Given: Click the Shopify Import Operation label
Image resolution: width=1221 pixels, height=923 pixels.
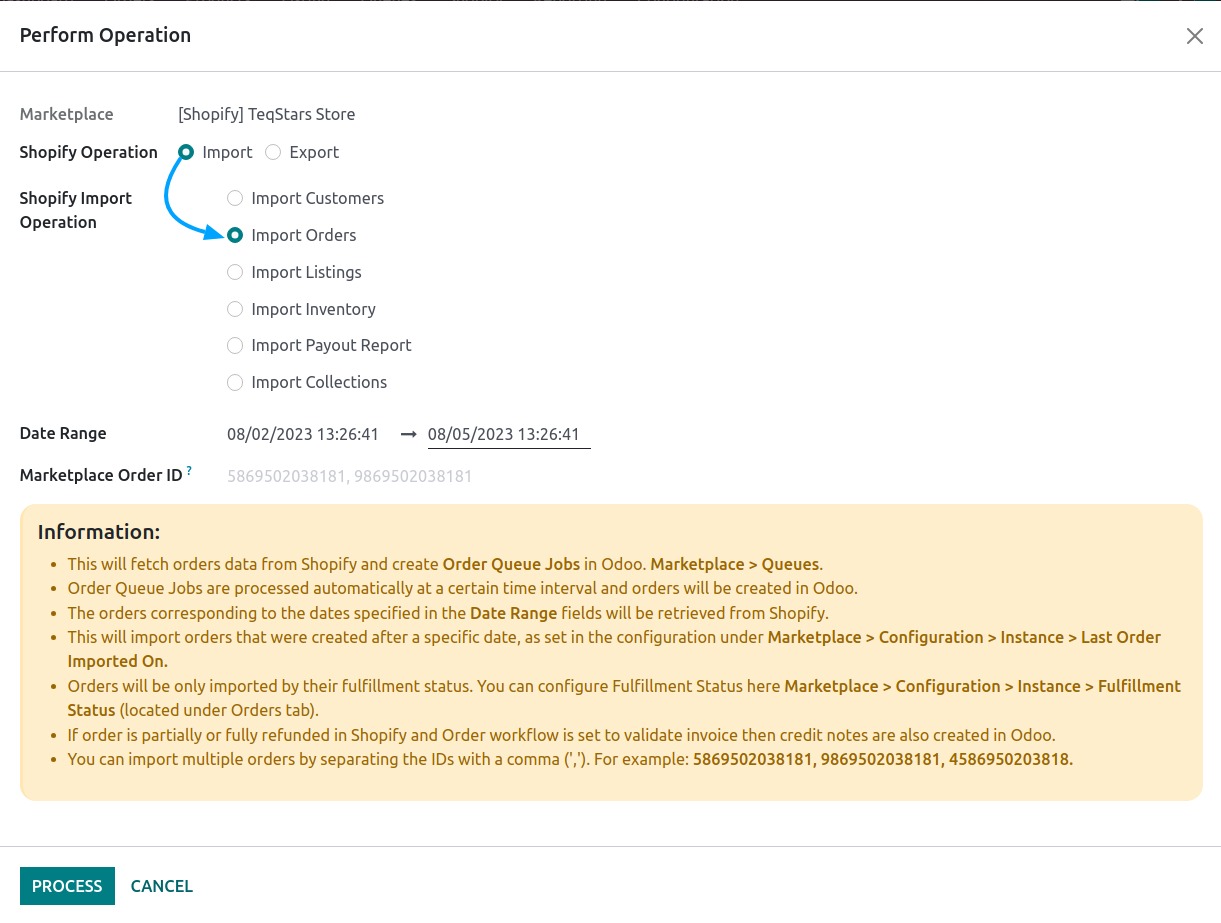Looking at the screenshot, I should tap(76, 210).
